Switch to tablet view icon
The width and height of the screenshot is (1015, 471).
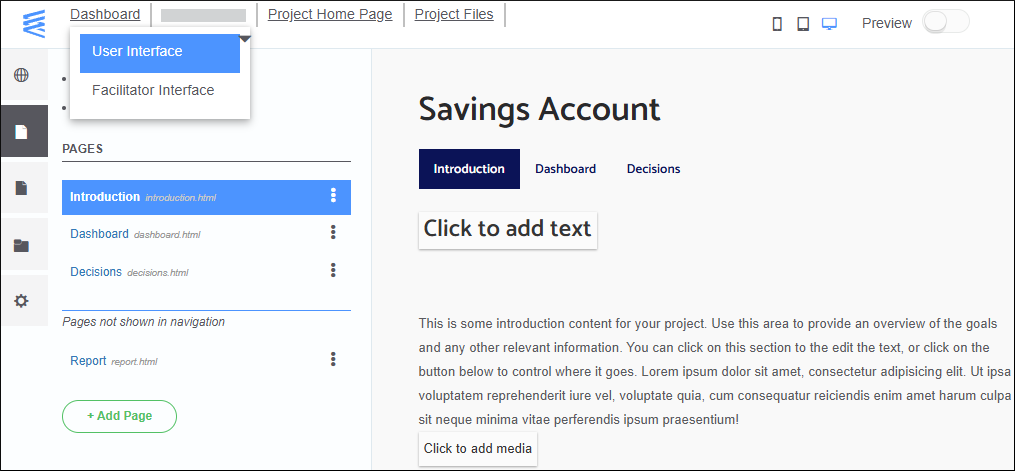pyautogui.click(x=803, y=24)
